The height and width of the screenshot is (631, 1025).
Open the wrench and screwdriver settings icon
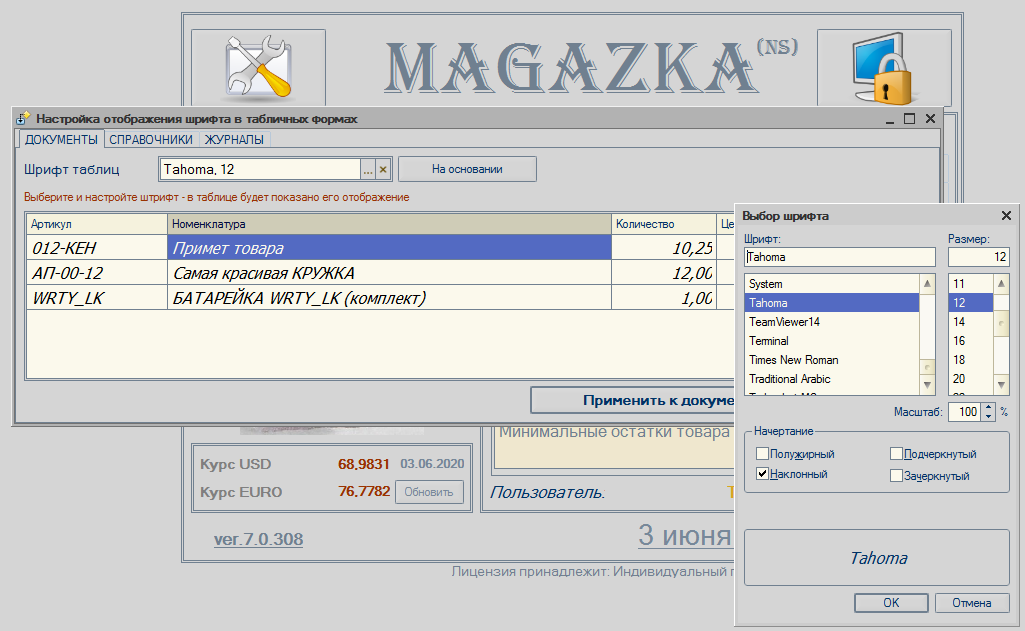point(258,67)
